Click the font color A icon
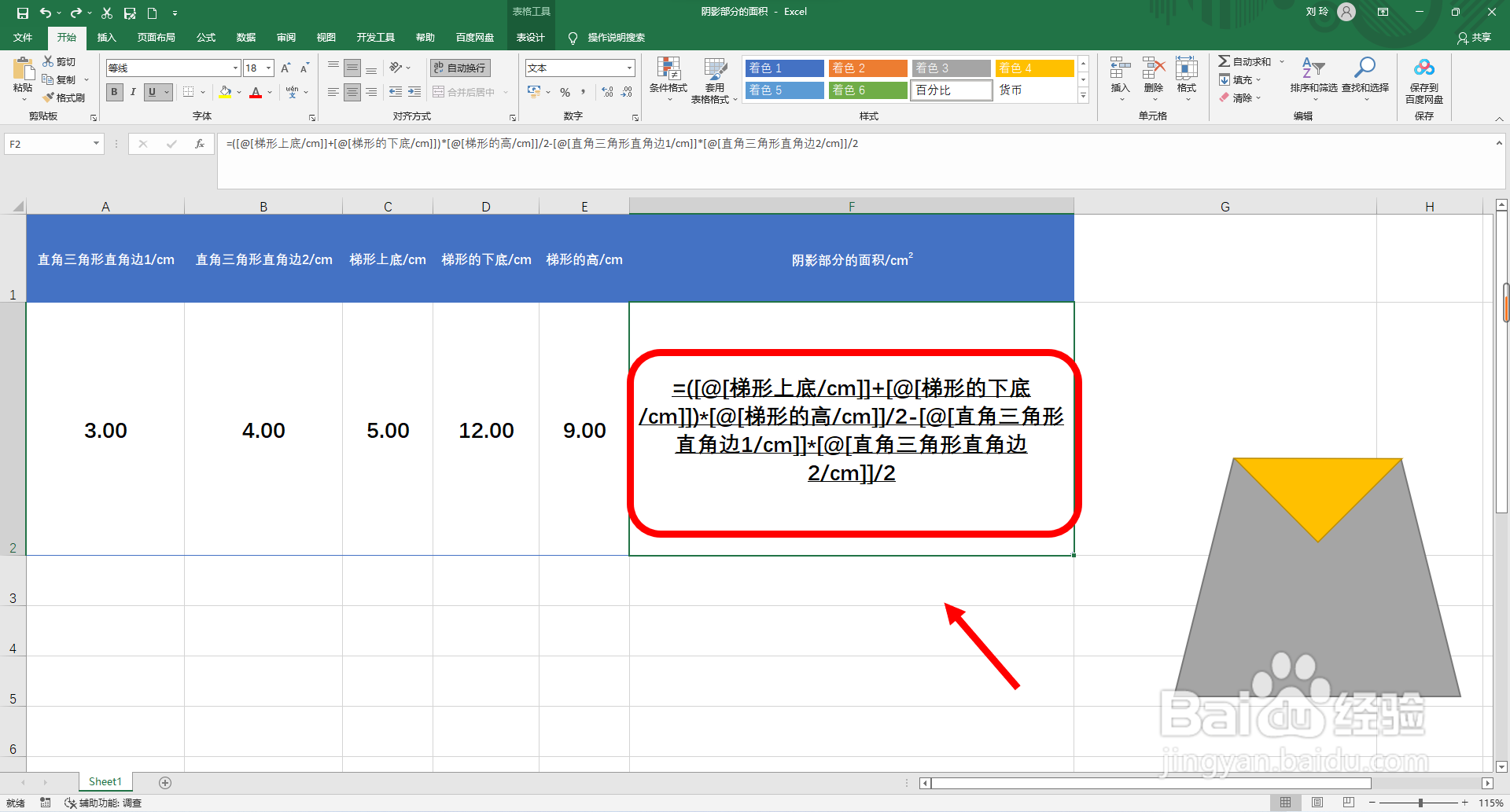The image size is (1510, 812). 256,92
